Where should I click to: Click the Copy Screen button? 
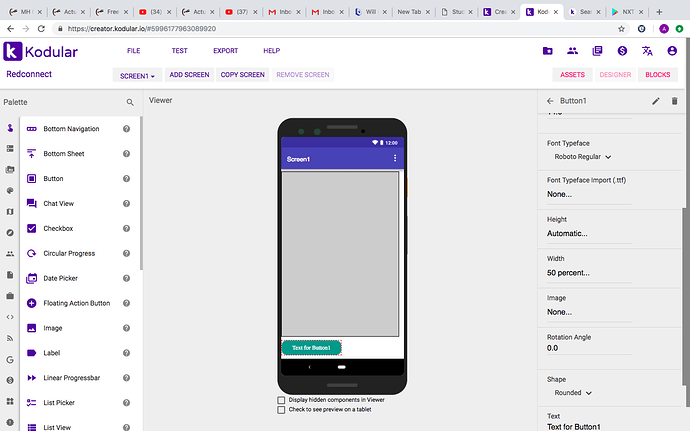(x=242, y=75)
